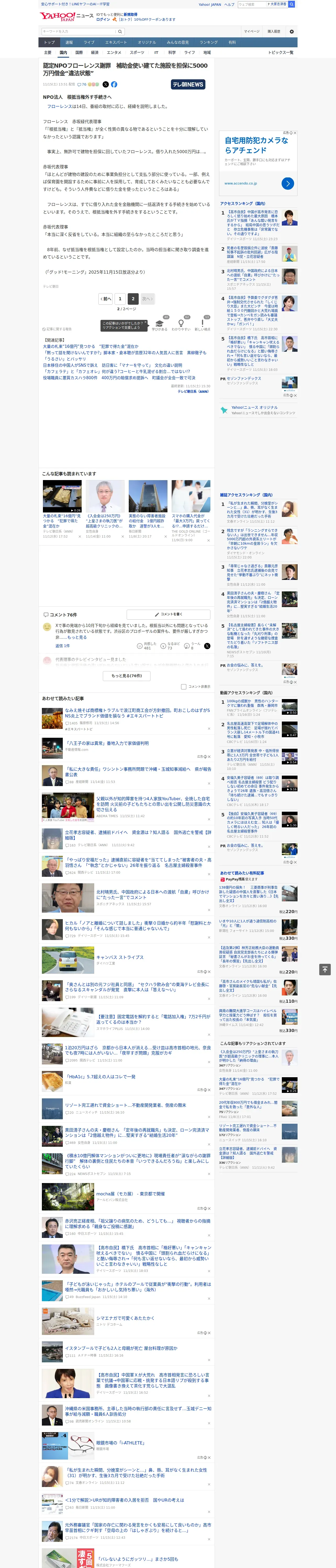This screenshot has width=336, height=1568.
Task: Select the スポーツ category tab
Action: pos(137,52)
